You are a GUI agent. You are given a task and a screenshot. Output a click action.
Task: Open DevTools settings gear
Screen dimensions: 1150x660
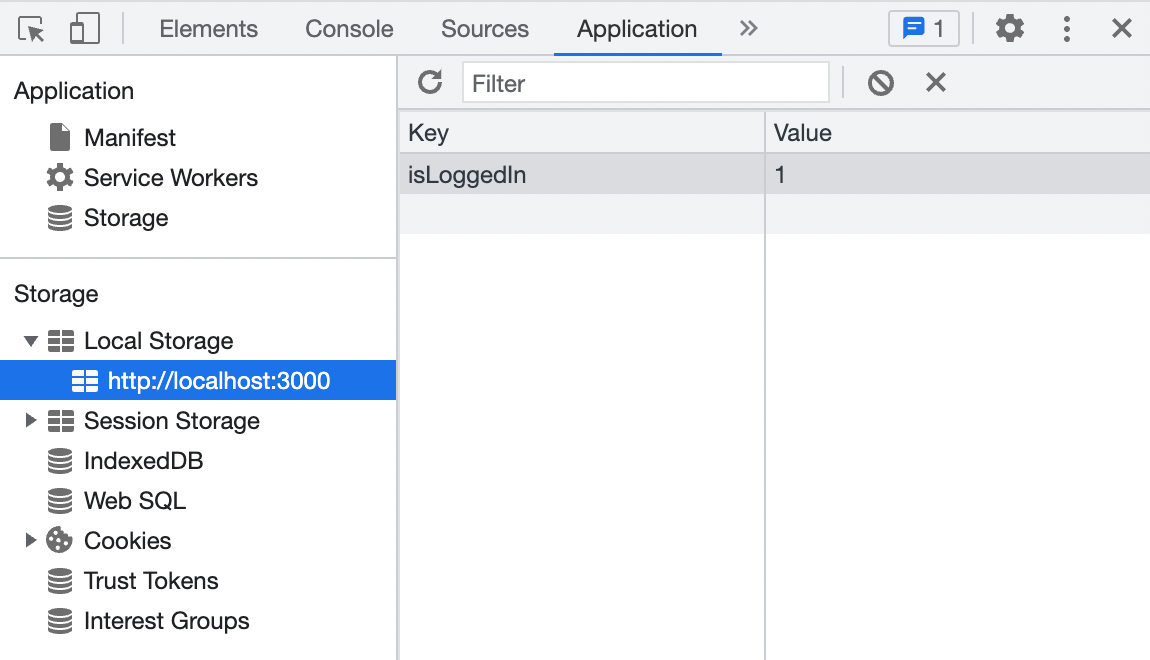pyautogui.click(x=1010, y=29)
